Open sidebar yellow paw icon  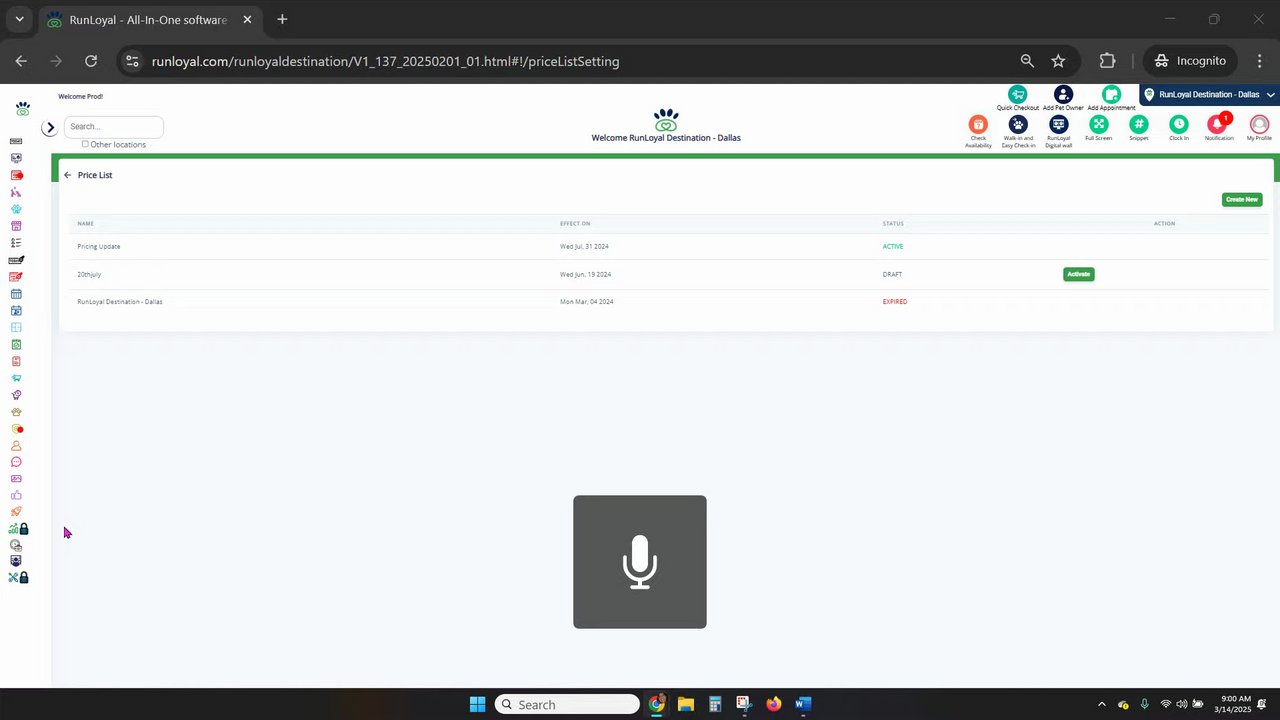click(x=16, y=412)
